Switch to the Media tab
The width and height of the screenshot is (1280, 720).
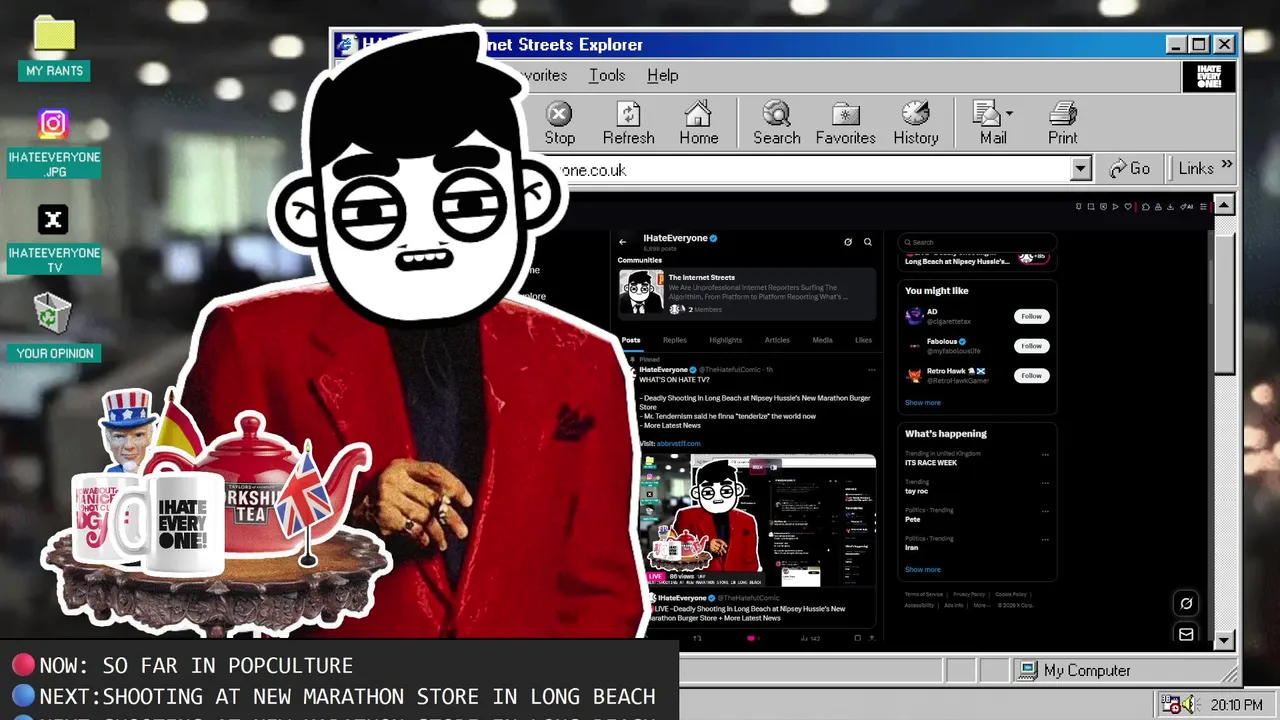click(822, 340)
